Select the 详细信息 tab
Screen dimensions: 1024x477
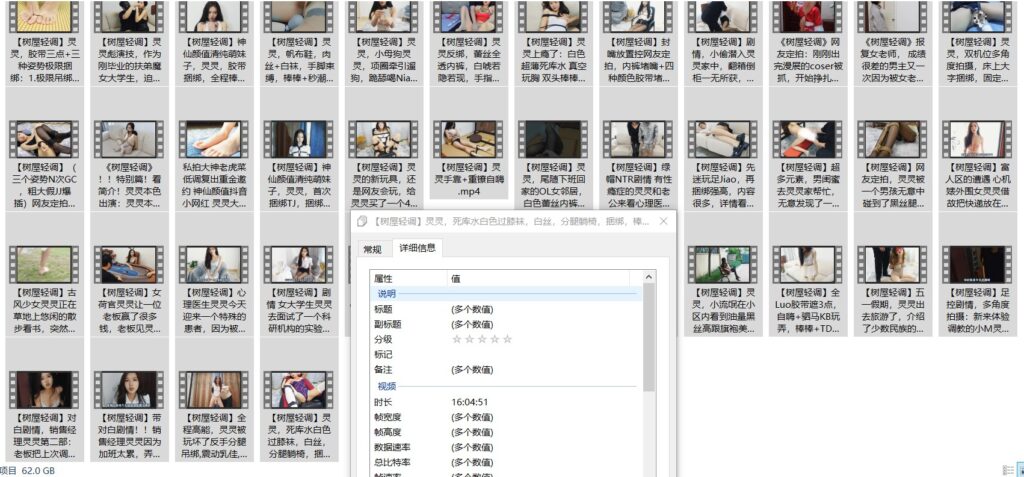[417, 248]
